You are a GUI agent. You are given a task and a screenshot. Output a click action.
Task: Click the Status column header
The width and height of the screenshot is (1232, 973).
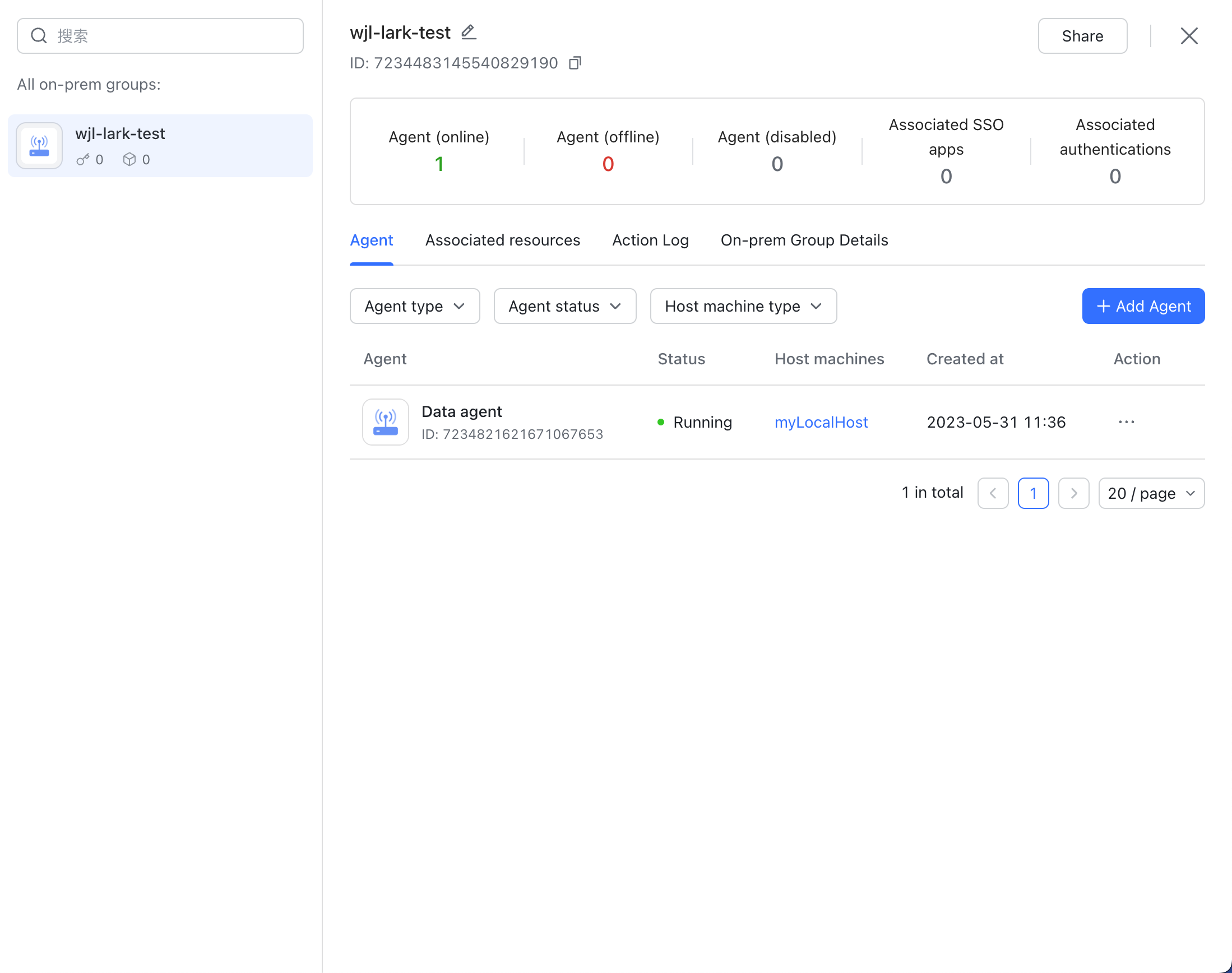[x=681, y=359]
